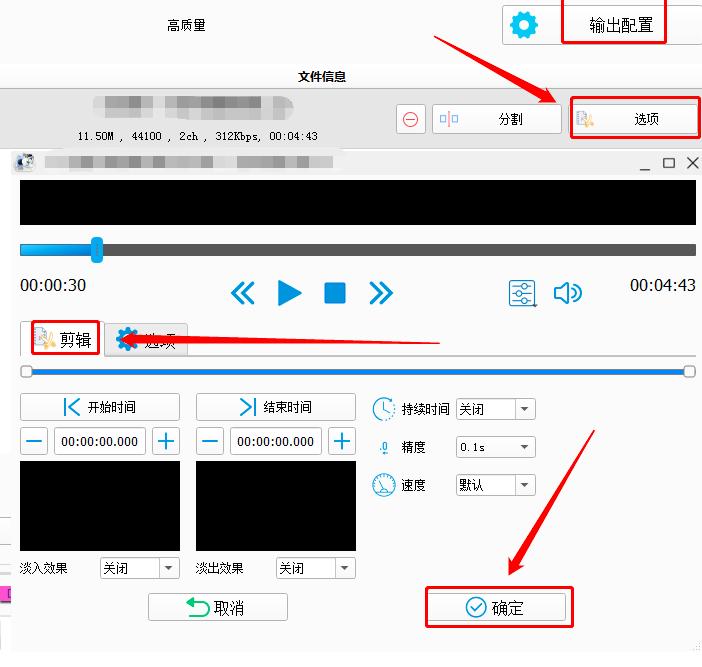Image resolution: width=702 pixels, height=667 pixels.
Task: Confirm with the 确定 button
Action: (x=498, y=607)
